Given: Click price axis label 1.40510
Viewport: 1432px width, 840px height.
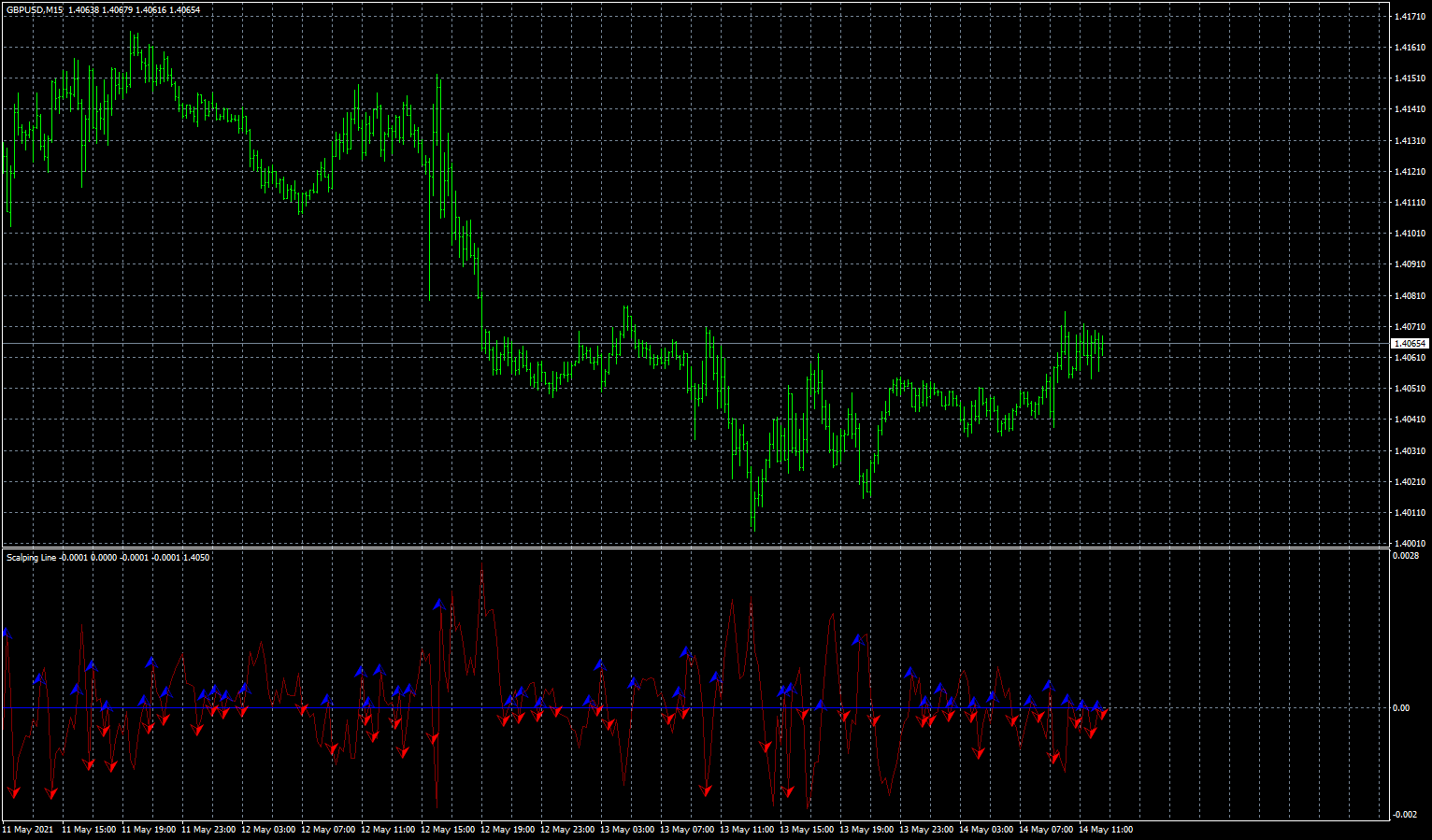Looking at the screenshot, I should tap(1410, 389).
